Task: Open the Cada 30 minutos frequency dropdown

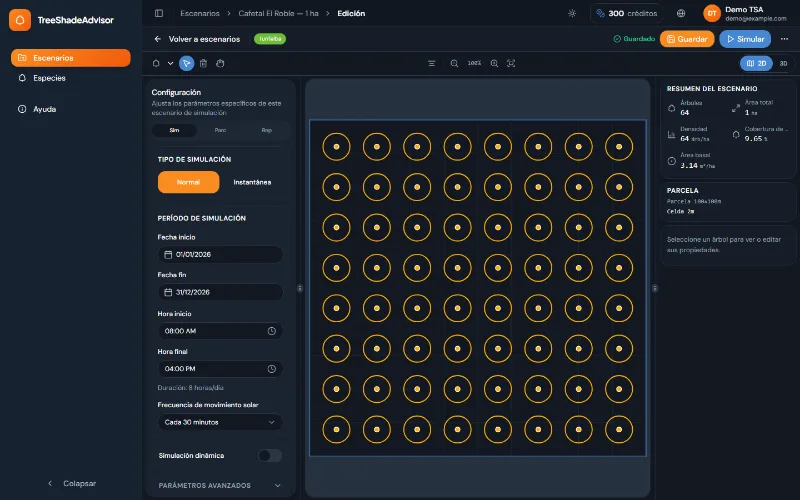Action: pos(220,422)
